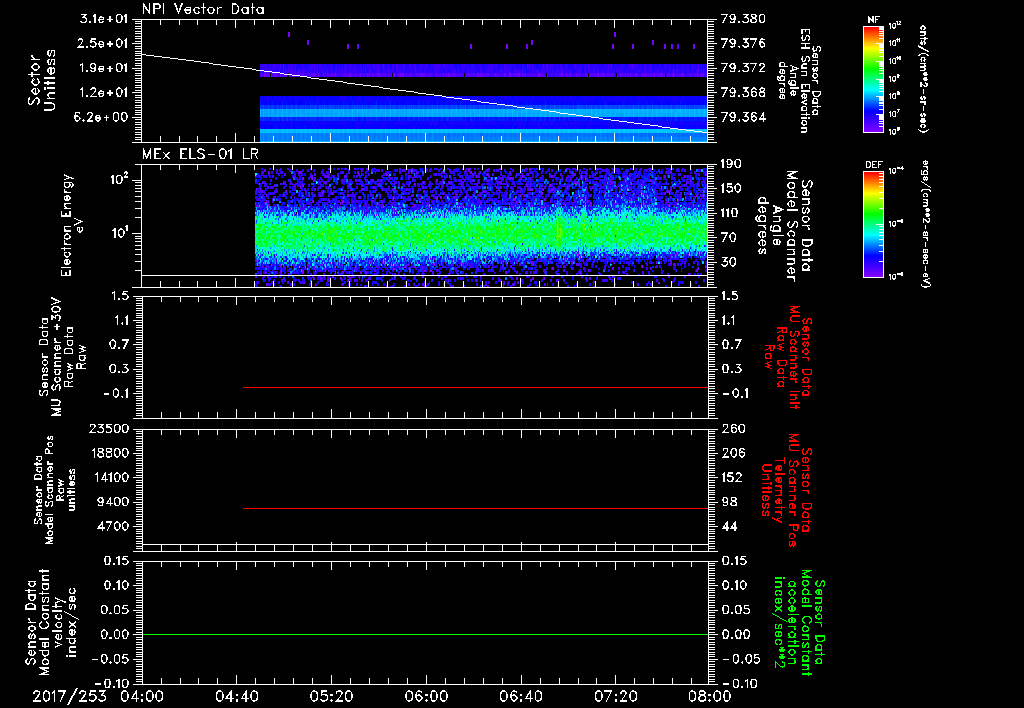The height and width of the screenshot is (708, 1024).
Task: Click the '2017/253' date label
Action: click(69, 696)
